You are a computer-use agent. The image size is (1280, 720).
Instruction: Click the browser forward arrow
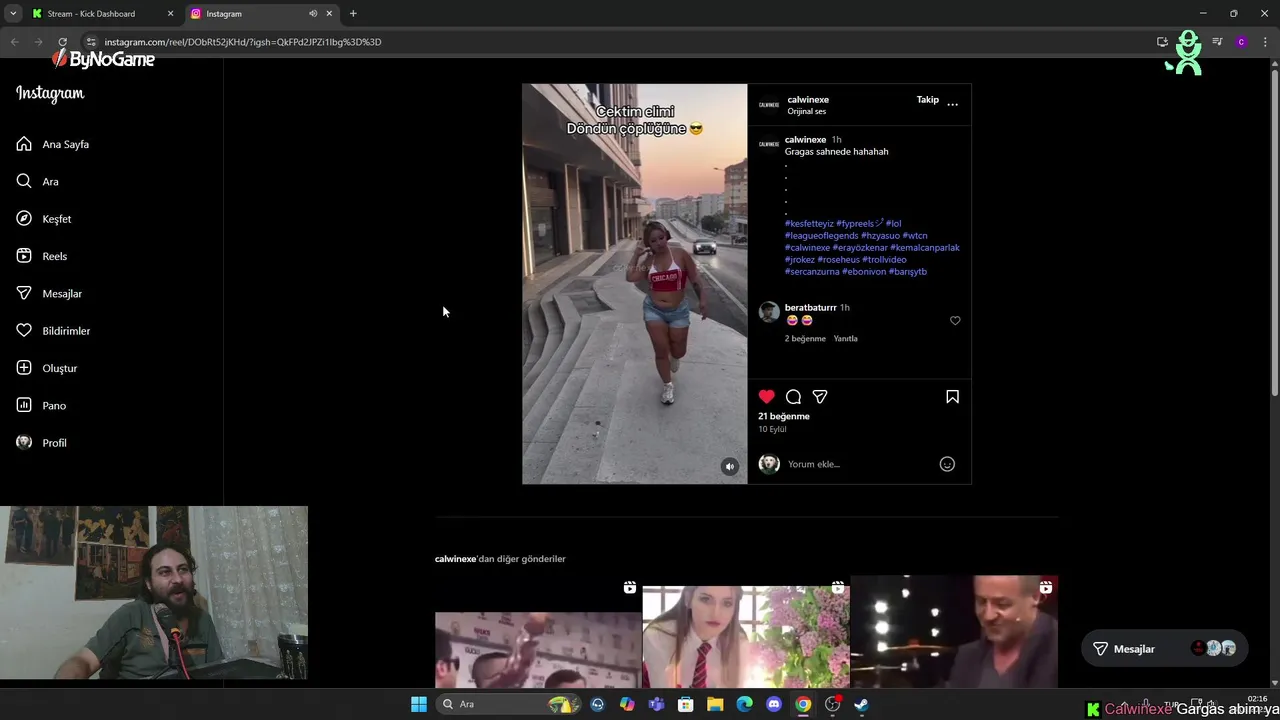click(38, 42)
